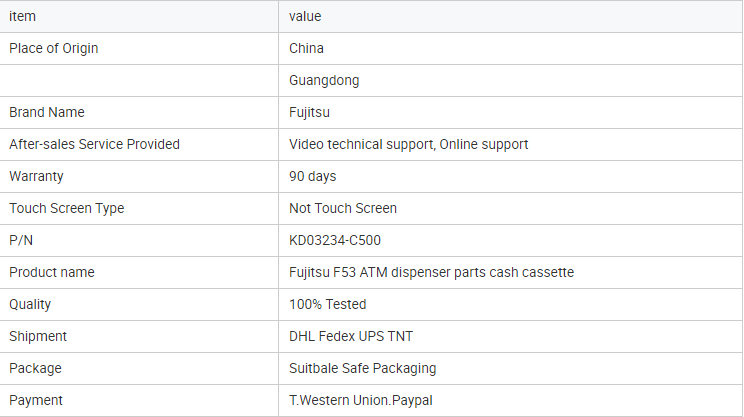The height and width of the screenshot is (417, 744).
Task: Click the '90 days' warranty value
Action: point(313,176)
